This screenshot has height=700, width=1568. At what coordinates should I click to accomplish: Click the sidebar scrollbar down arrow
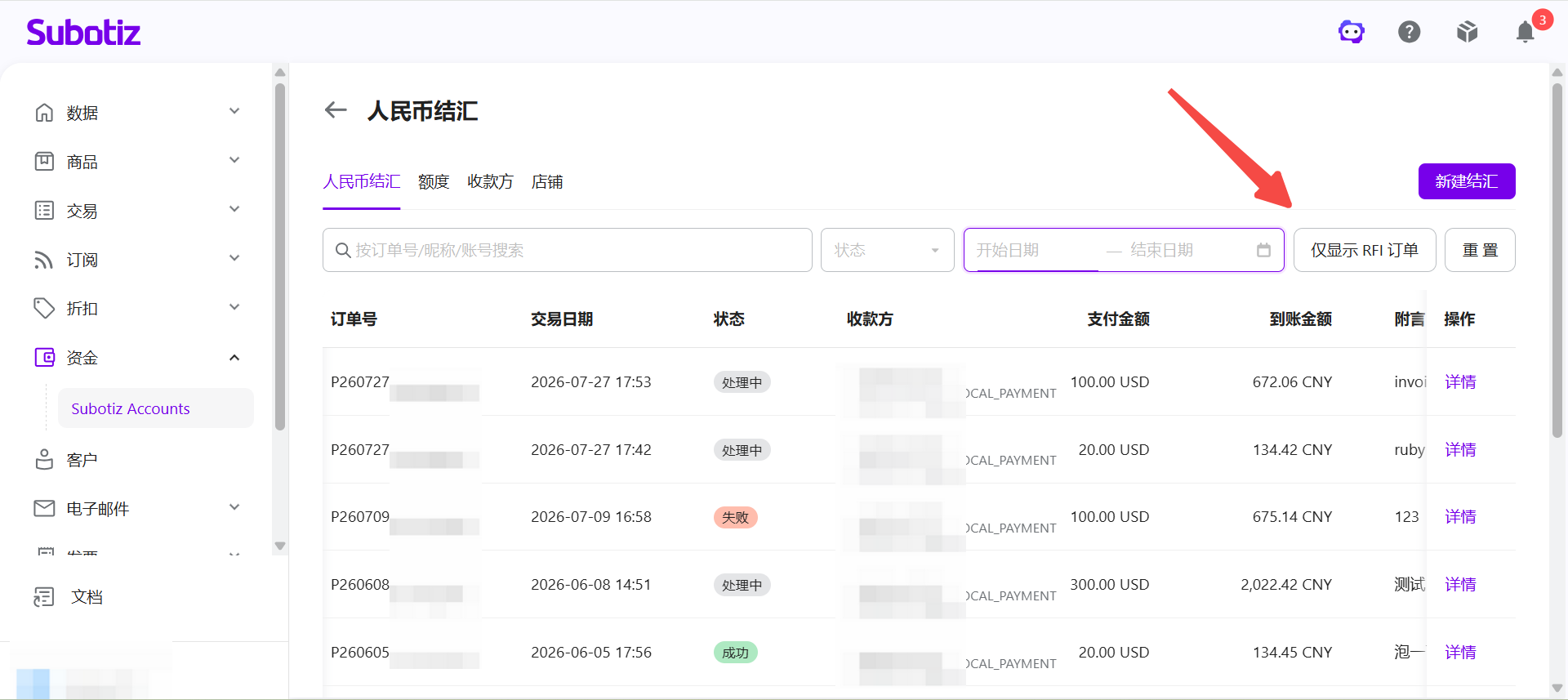(x=280, y=546)
